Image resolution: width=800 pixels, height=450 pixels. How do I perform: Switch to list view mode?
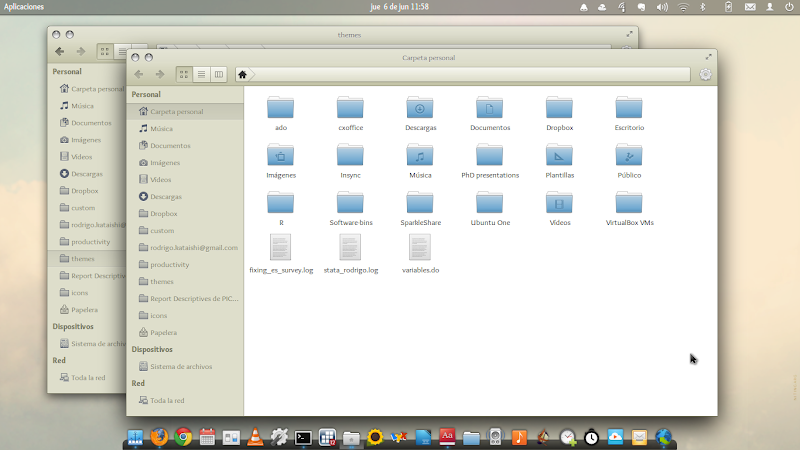point(201,74)
